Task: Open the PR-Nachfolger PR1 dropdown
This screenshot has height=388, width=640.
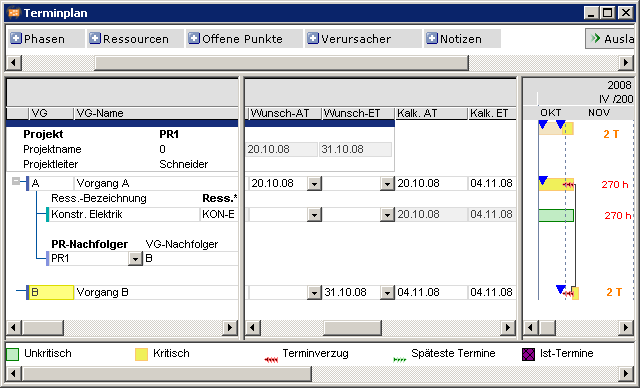Action: click(x=135, y=259)
